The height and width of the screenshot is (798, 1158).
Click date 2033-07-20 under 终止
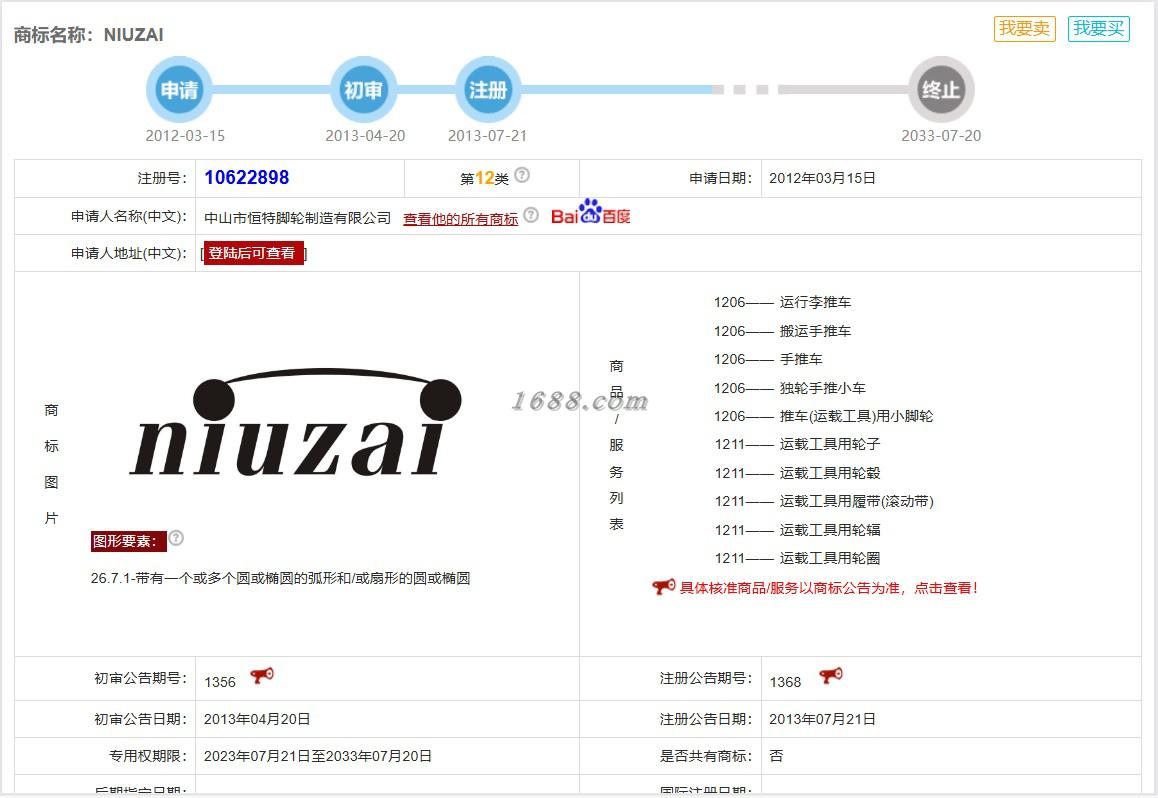(941, 136)
